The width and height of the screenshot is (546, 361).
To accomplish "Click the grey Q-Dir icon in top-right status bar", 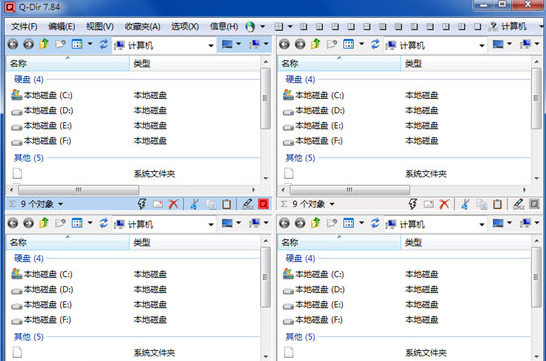I will tap(535, 204).
